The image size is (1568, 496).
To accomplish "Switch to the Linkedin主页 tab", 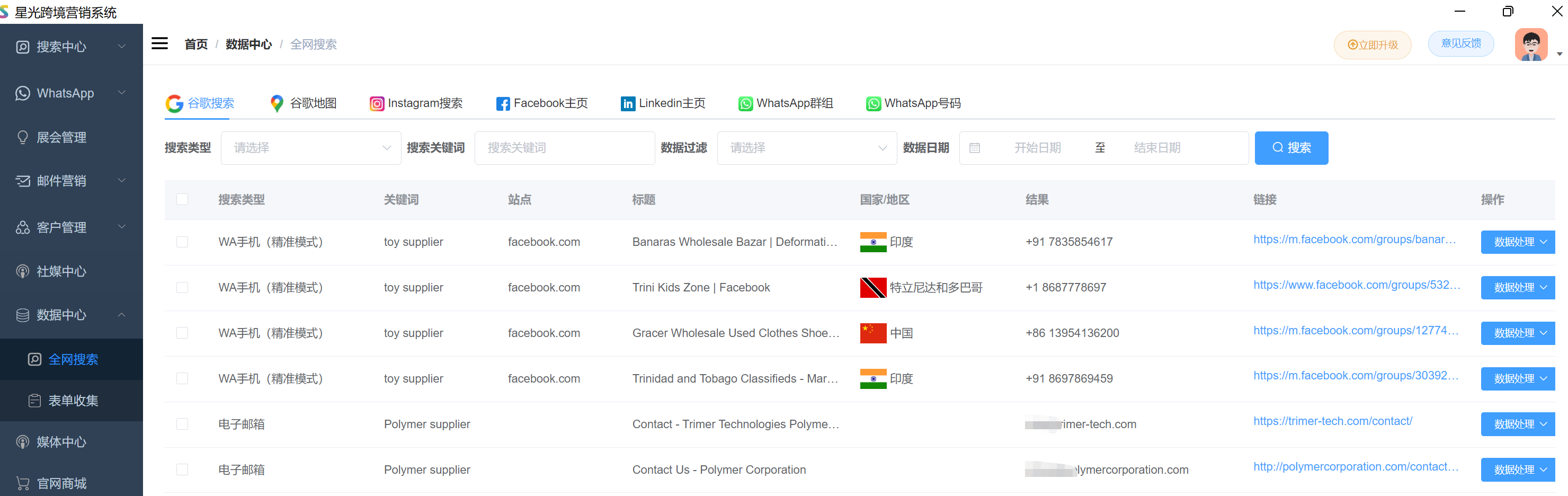I will (x=662, y=103).
